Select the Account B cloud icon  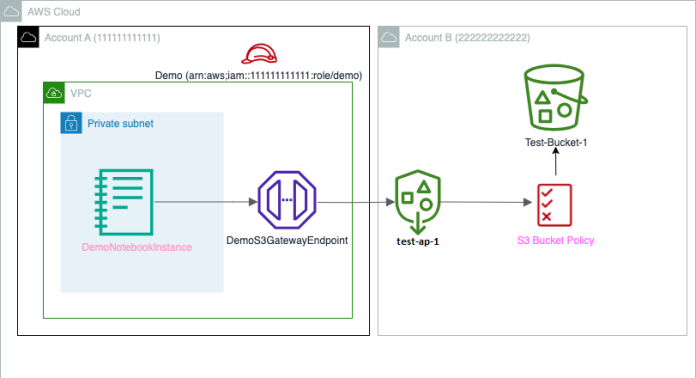coord(389,37)
